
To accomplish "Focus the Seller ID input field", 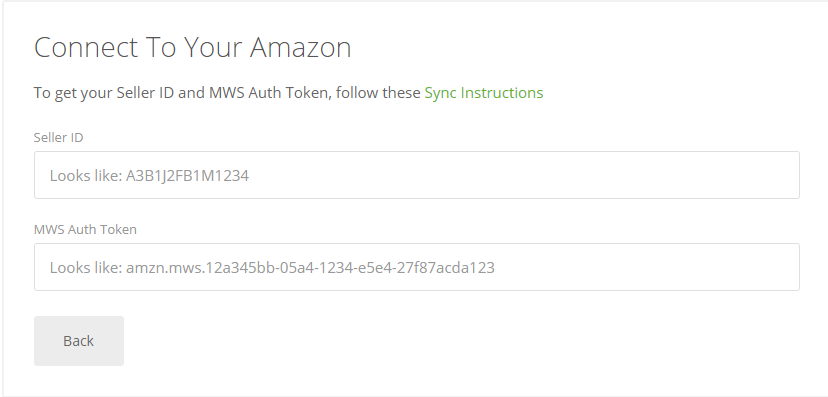I will coord(417,175).
